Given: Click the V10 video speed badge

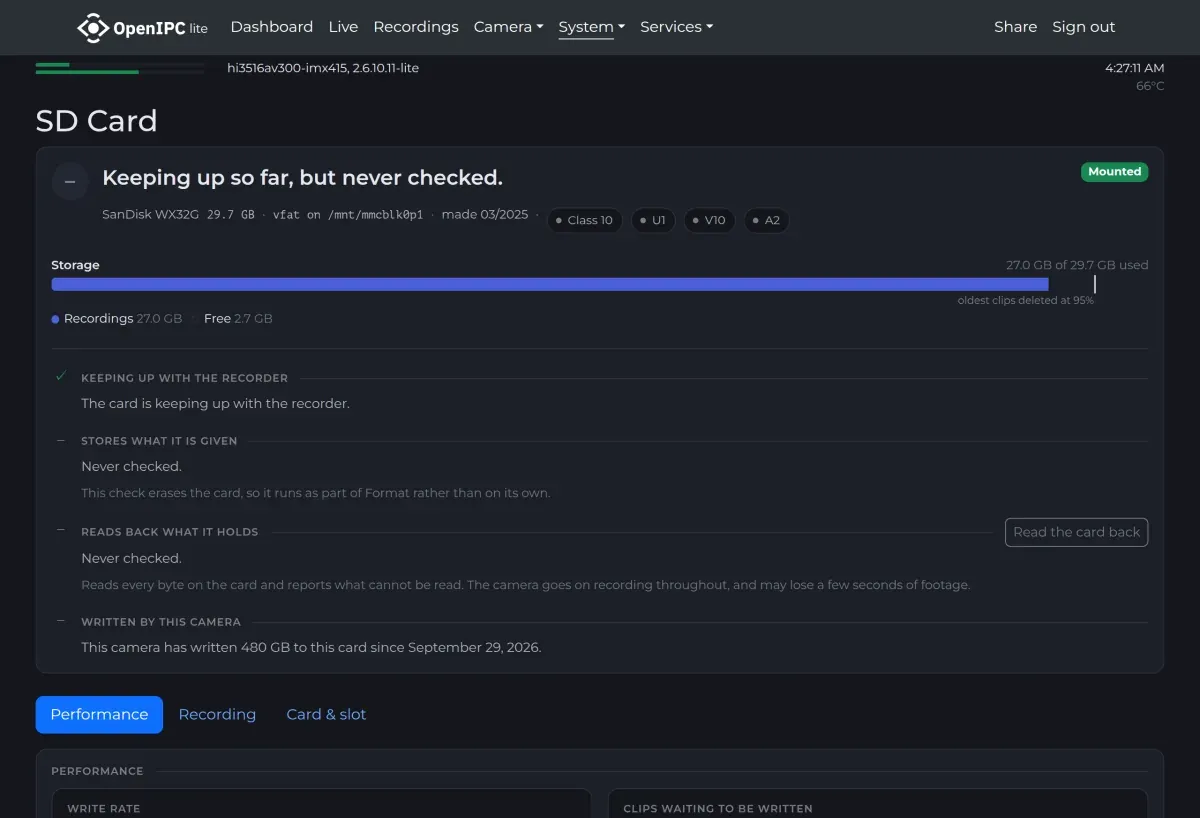Looking at the screenshot, I should point(709,220).
